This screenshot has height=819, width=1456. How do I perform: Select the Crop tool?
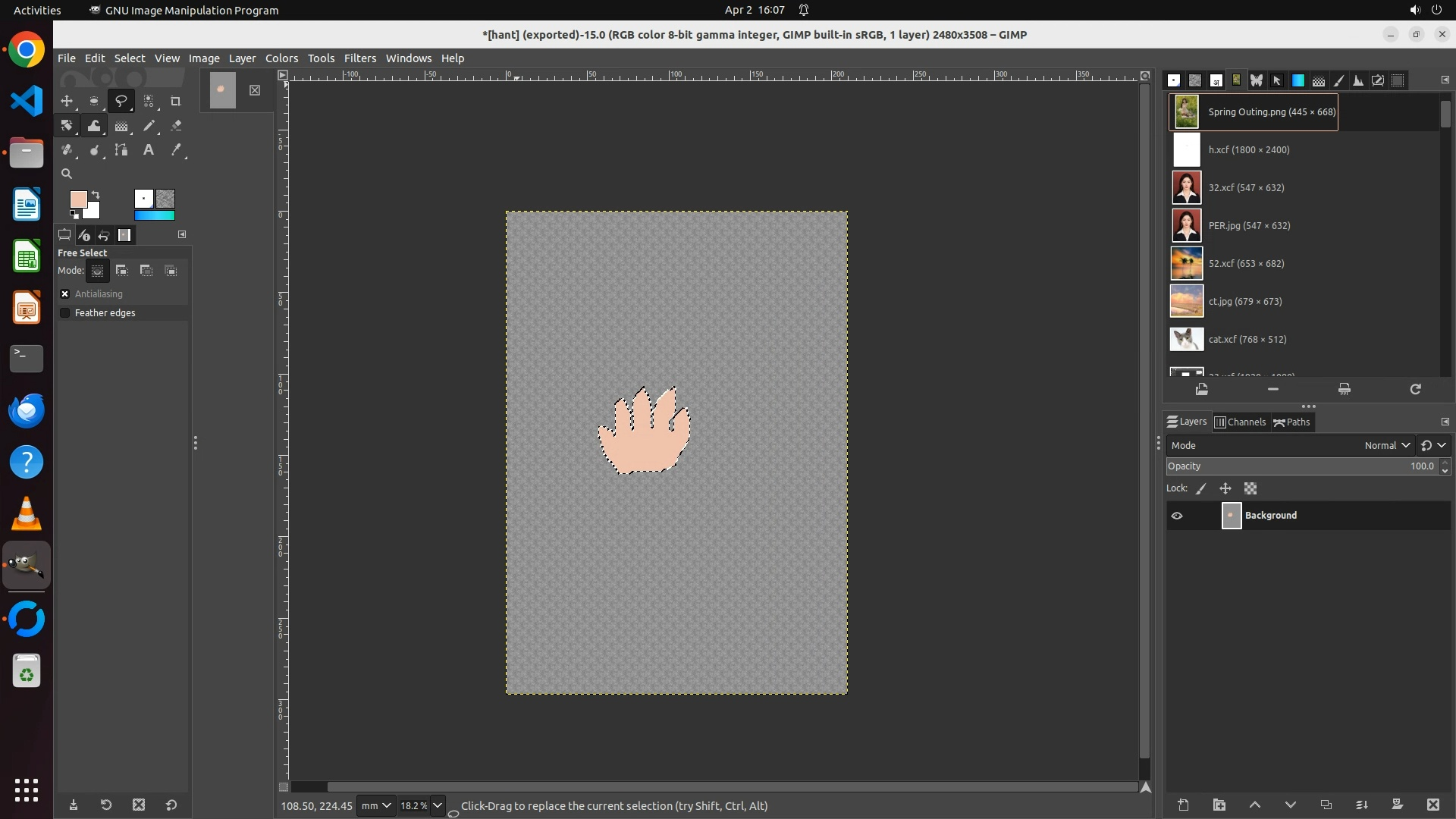[x=175, y=102]
